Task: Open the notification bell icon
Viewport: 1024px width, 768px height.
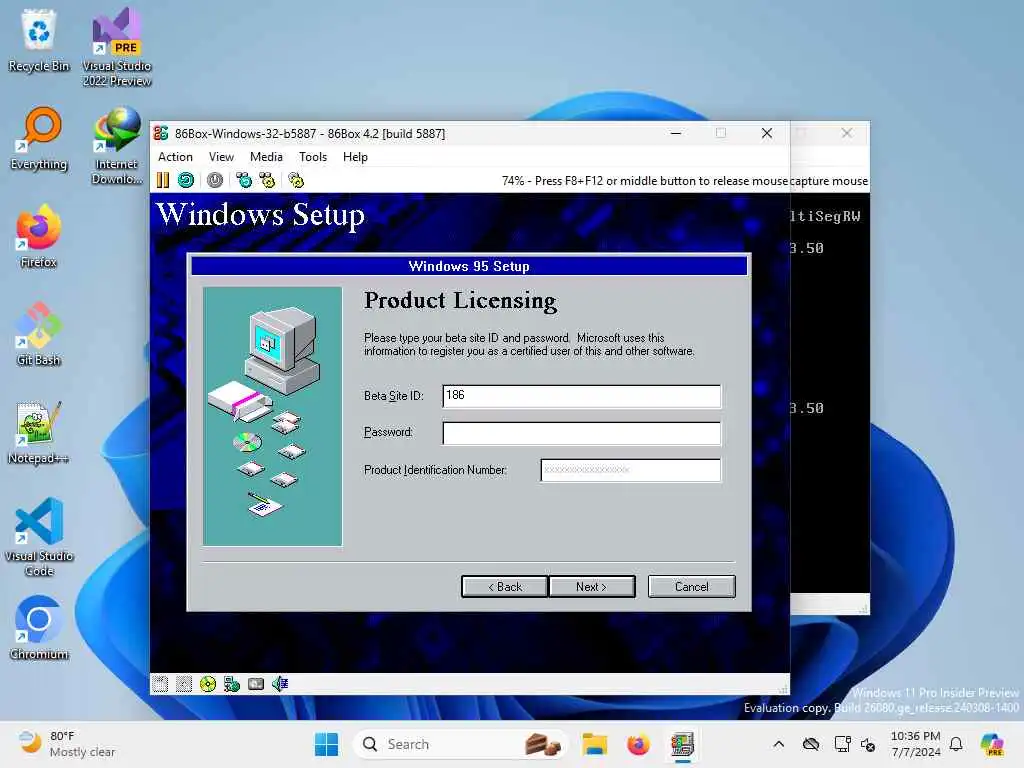Action: coord(956,744)
